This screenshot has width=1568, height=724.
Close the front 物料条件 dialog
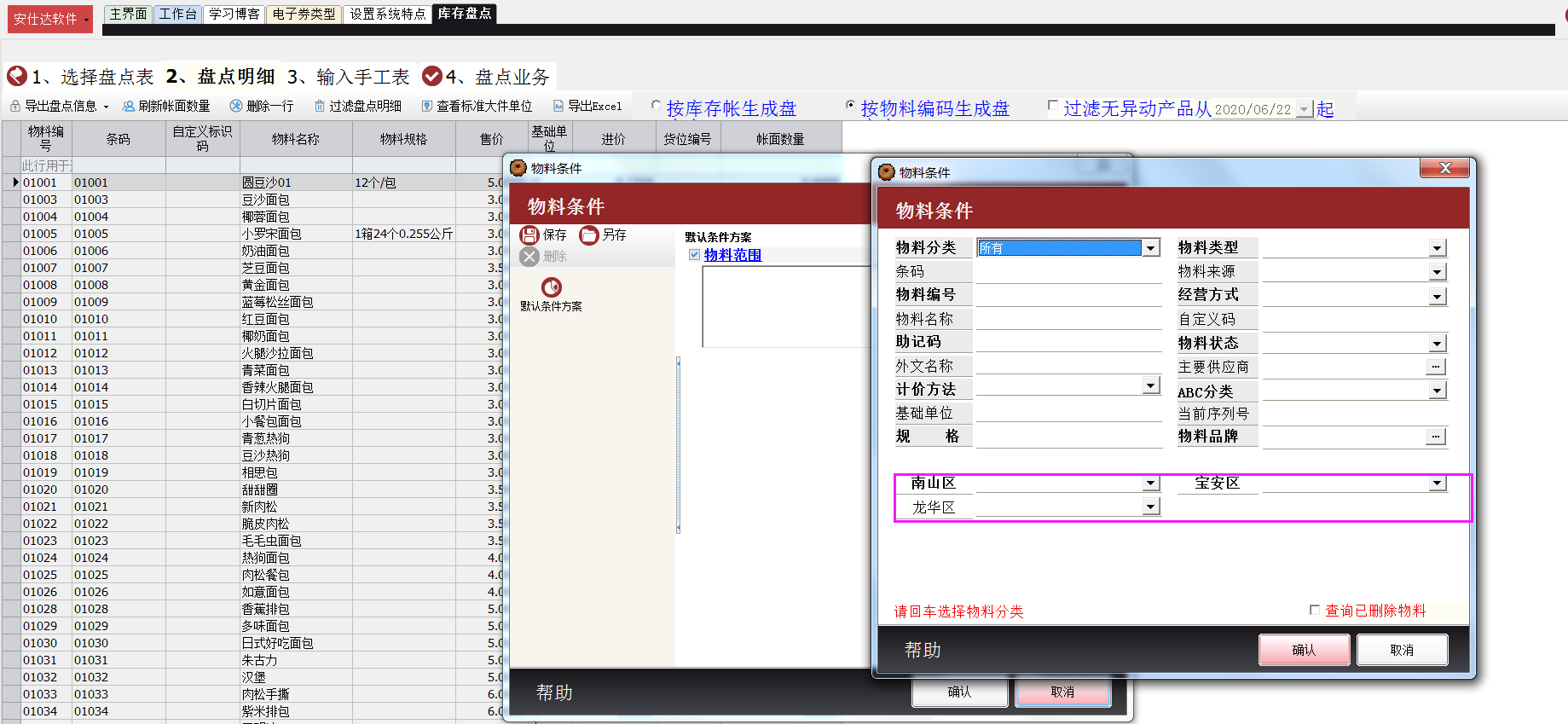[x=1444, y=168]
